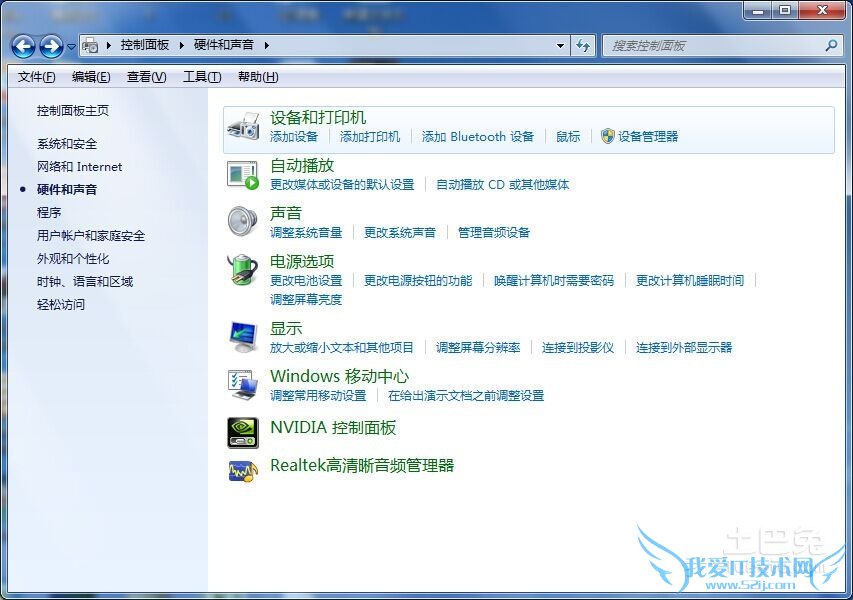Expand the arrow after 控制面板 breadcrumb
The height and width of the screenshot is (600, 853).
coord(182,45)
